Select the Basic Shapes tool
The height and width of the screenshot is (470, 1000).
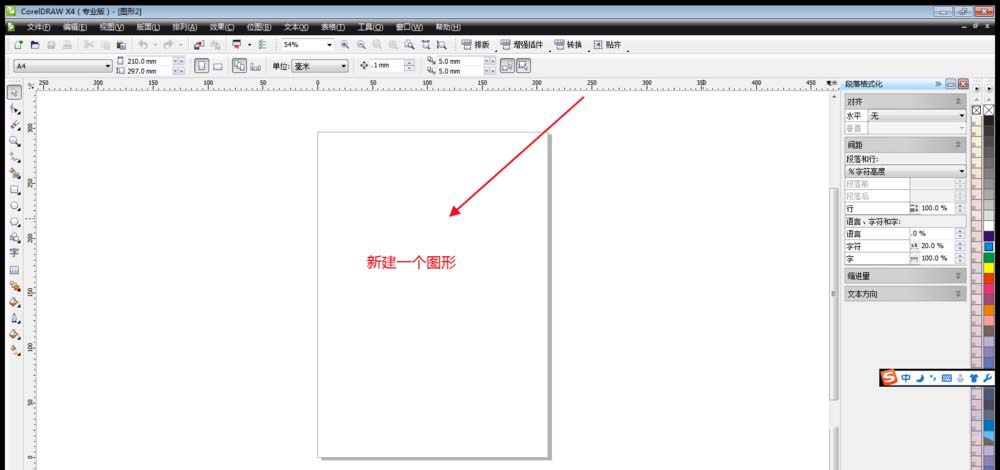click(15, 237)
